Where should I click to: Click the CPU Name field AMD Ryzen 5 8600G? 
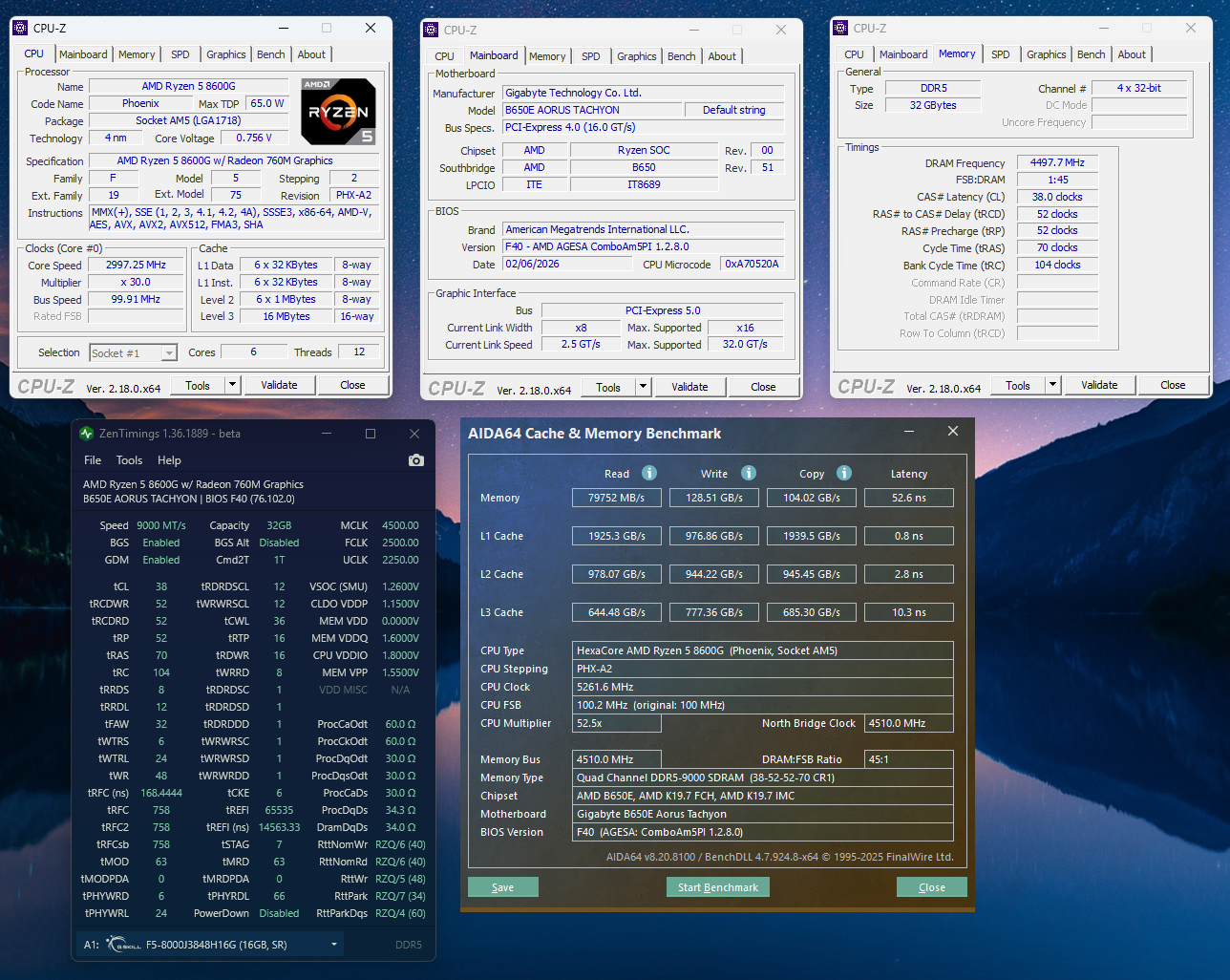click(x=188, y=86)
